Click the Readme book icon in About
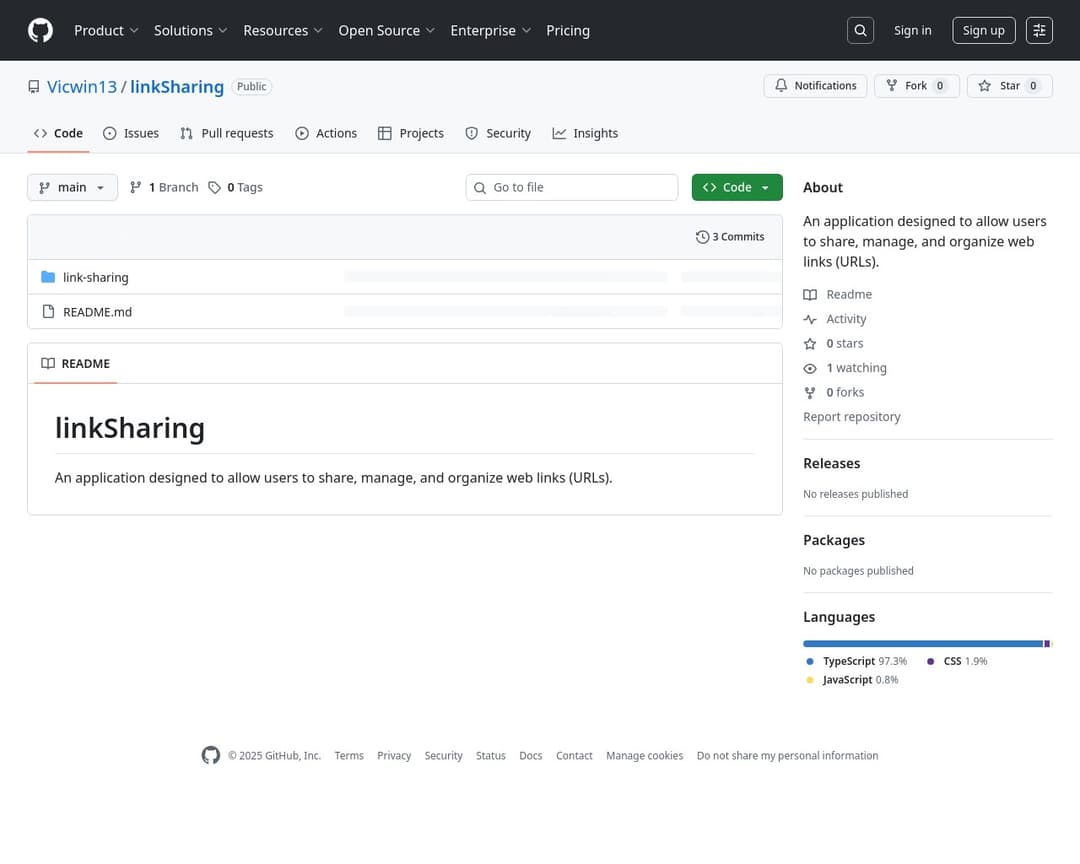The image size is (1080, 864). [x=810, y=294]
